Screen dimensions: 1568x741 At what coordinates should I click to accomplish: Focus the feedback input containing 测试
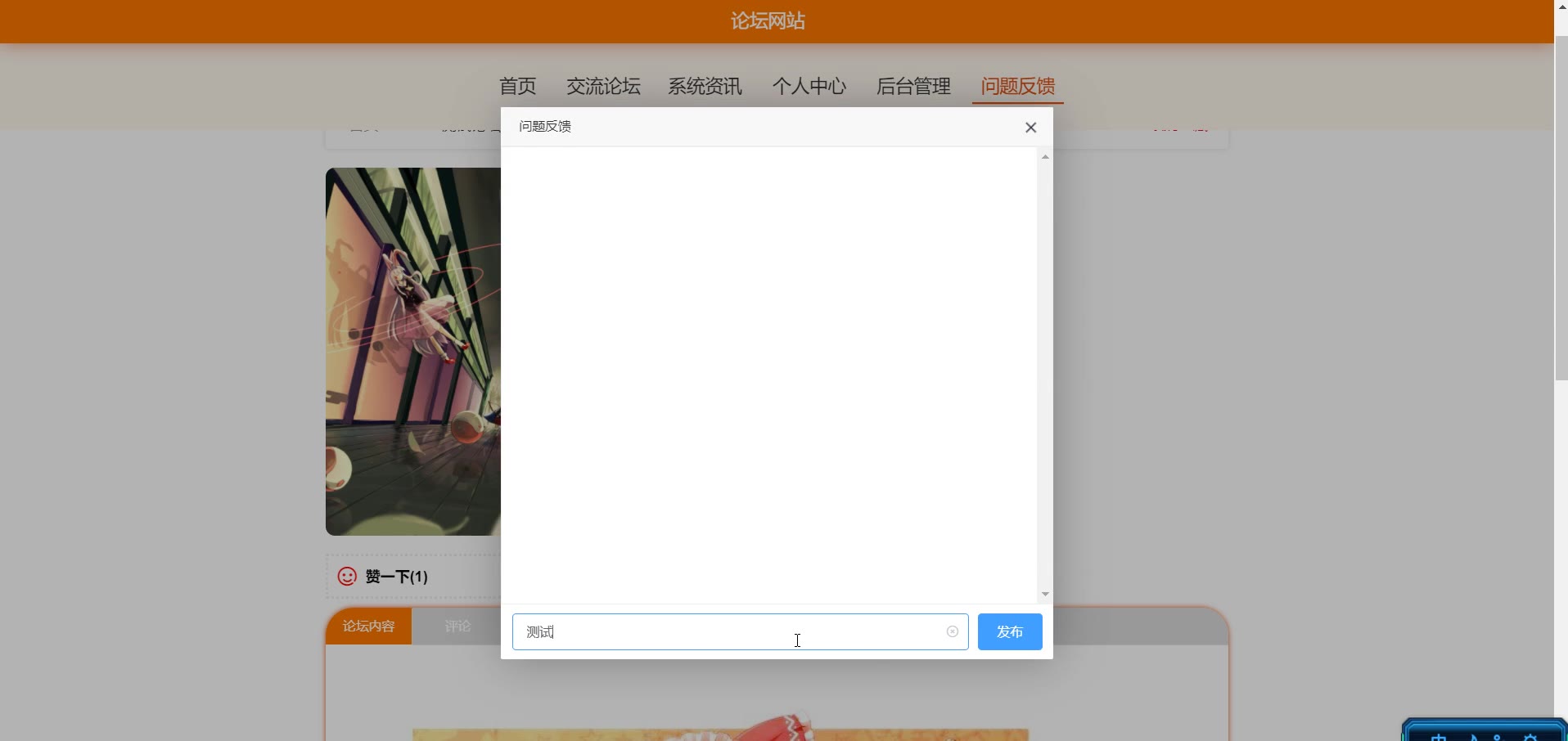740,632
